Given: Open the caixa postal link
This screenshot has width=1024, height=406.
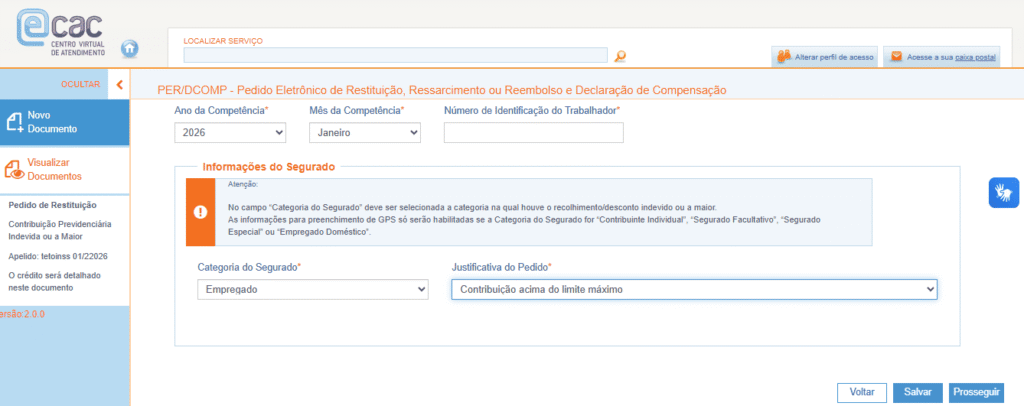Looking at the screenshot, I should pyautogui.click(x=976, y=57).
